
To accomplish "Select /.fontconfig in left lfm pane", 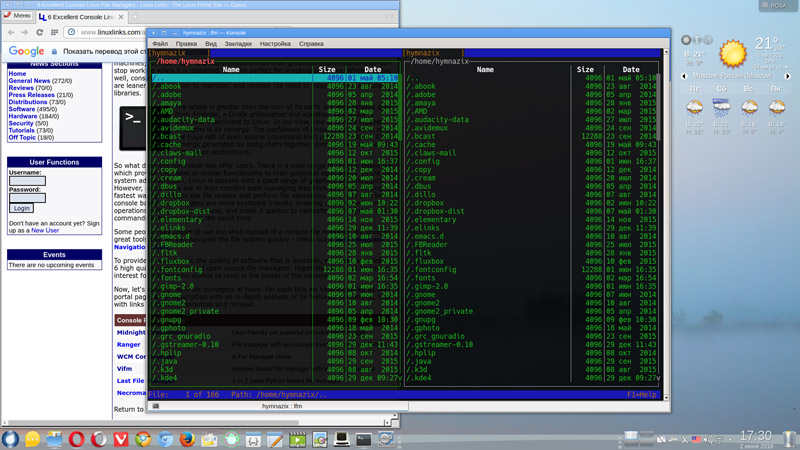I will point(177,270).
